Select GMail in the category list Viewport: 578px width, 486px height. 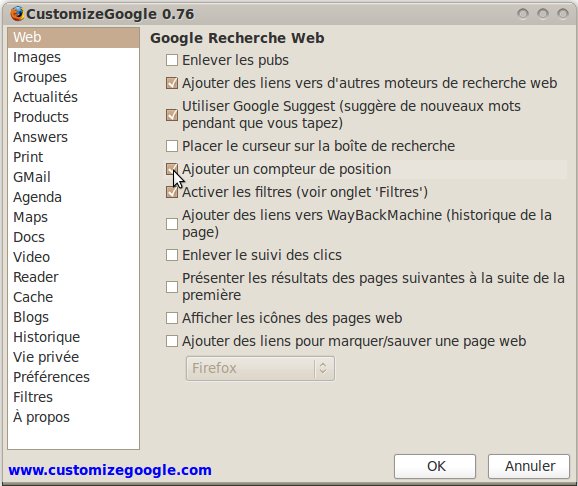(x=73, y=177)
